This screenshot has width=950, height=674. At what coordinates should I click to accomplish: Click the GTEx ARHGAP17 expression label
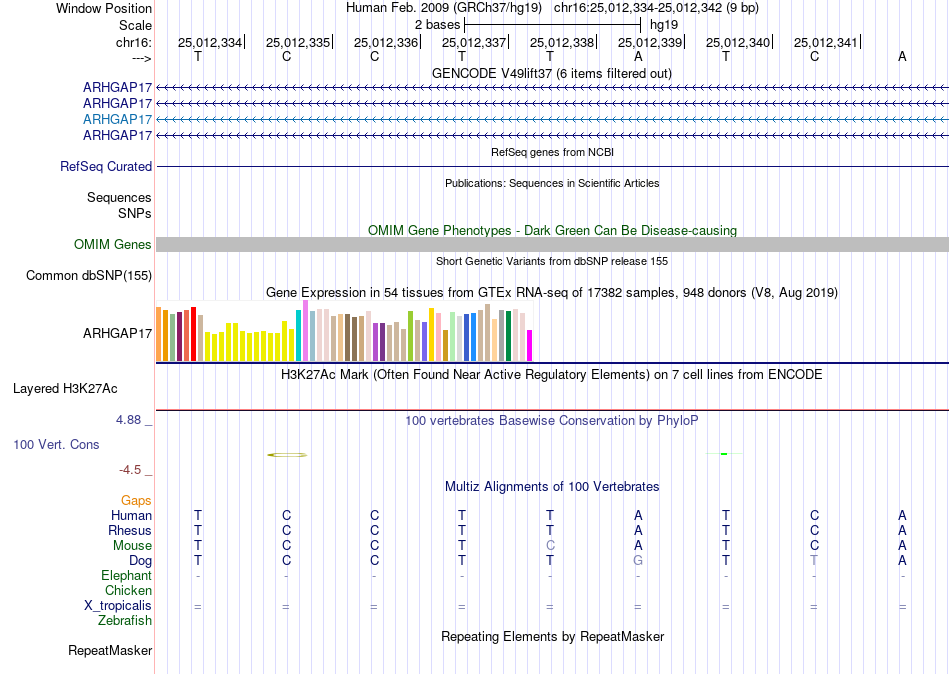click(x=117, y=333)
